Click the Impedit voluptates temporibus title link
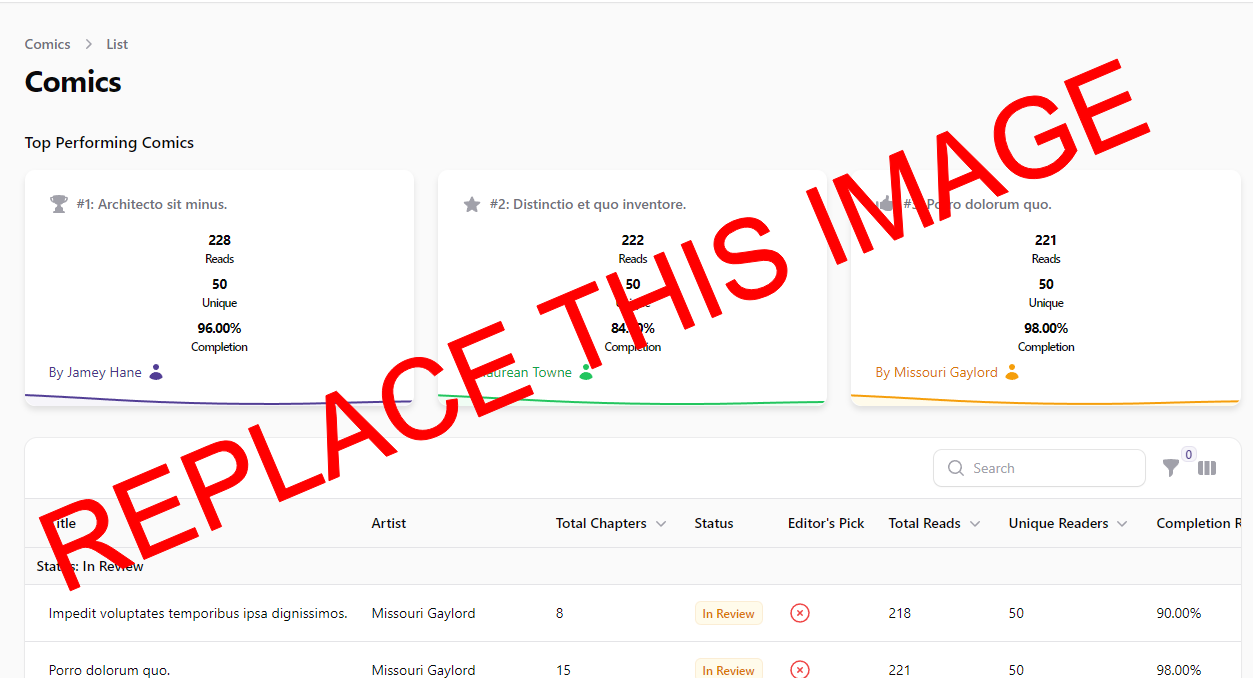1253x678 pixels. (198, 612)
